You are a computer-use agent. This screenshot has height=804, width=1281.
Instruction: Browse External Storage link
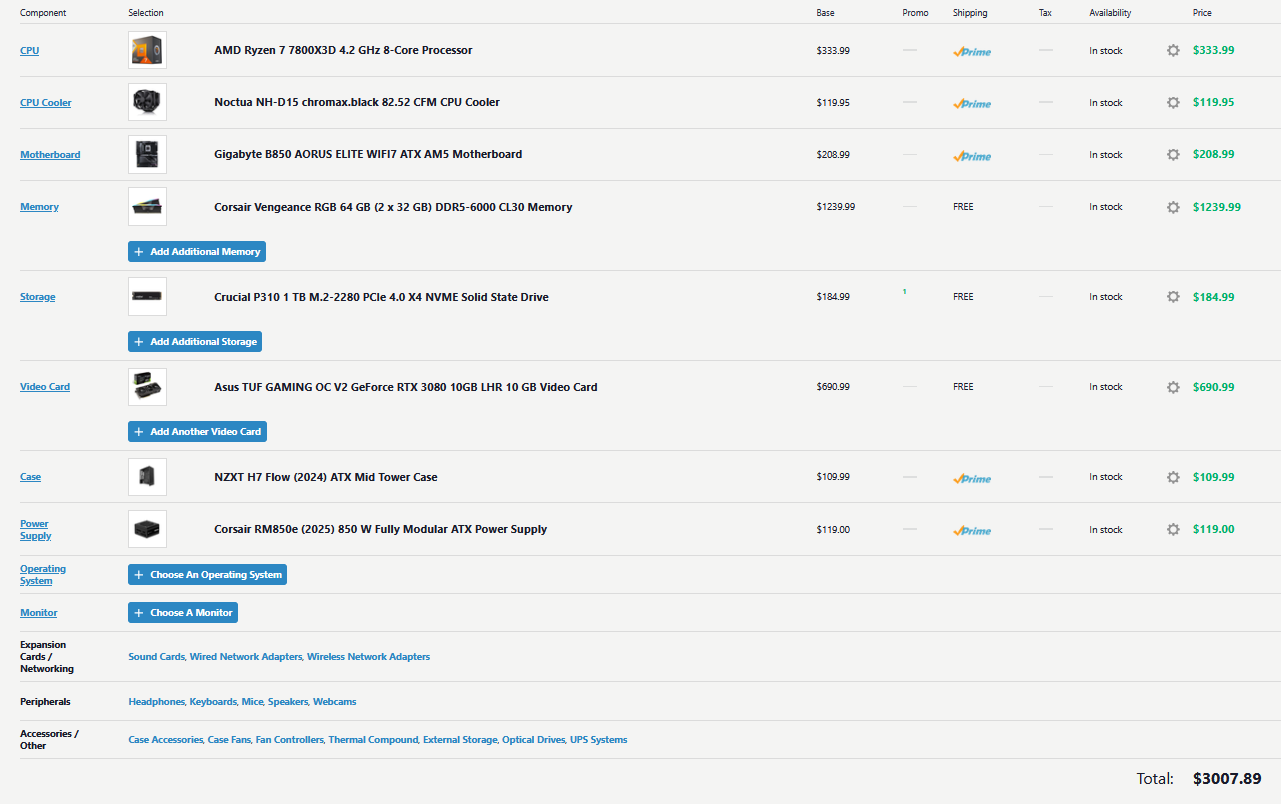pyautogui.click(x=460, y=740)
